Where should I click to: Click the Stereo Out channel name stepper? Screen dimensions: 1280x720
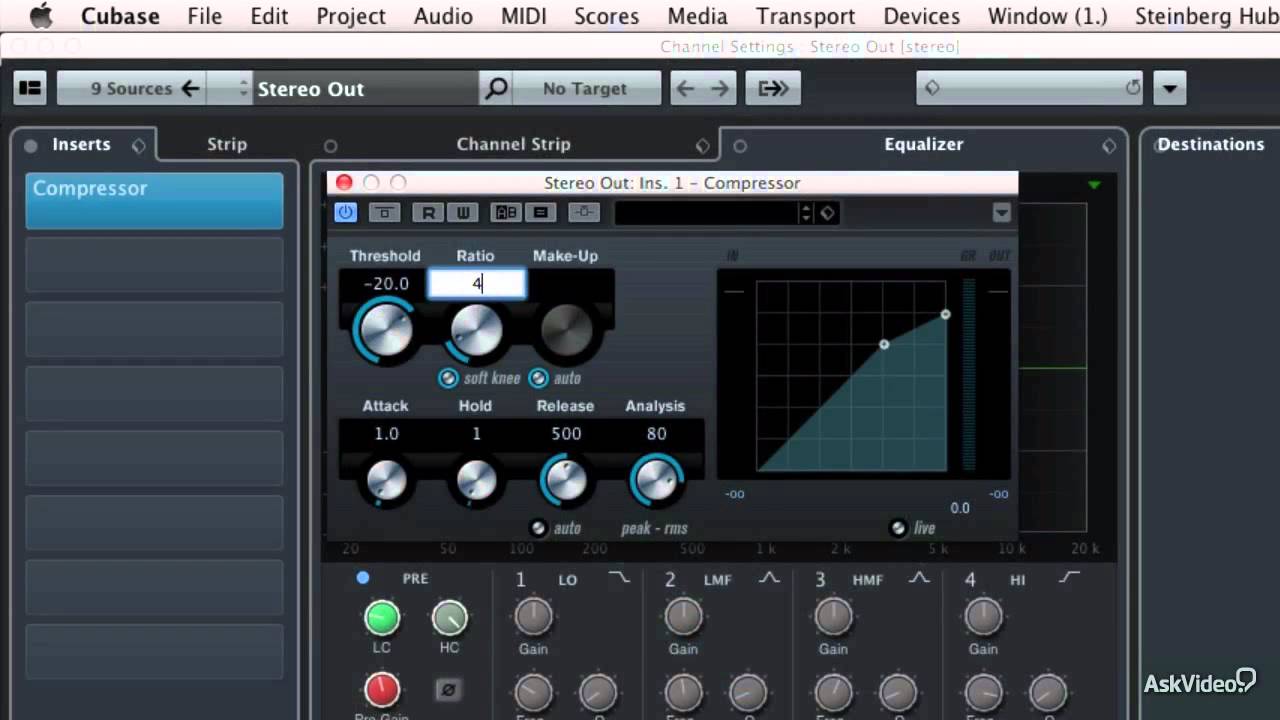point(242,88)
